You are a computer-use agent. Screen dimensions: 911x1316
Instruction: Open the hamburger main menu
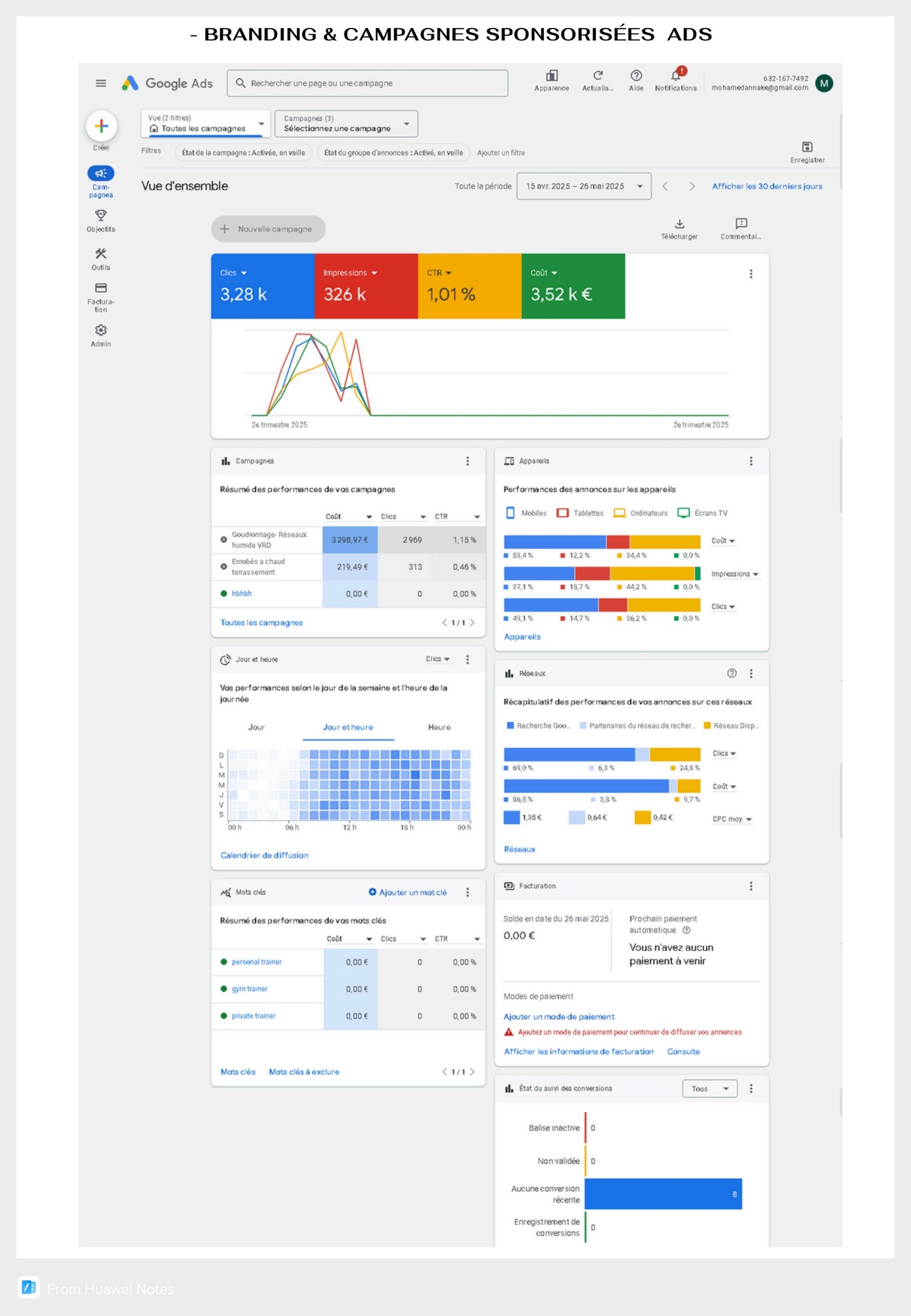click(x=101, y=83)
